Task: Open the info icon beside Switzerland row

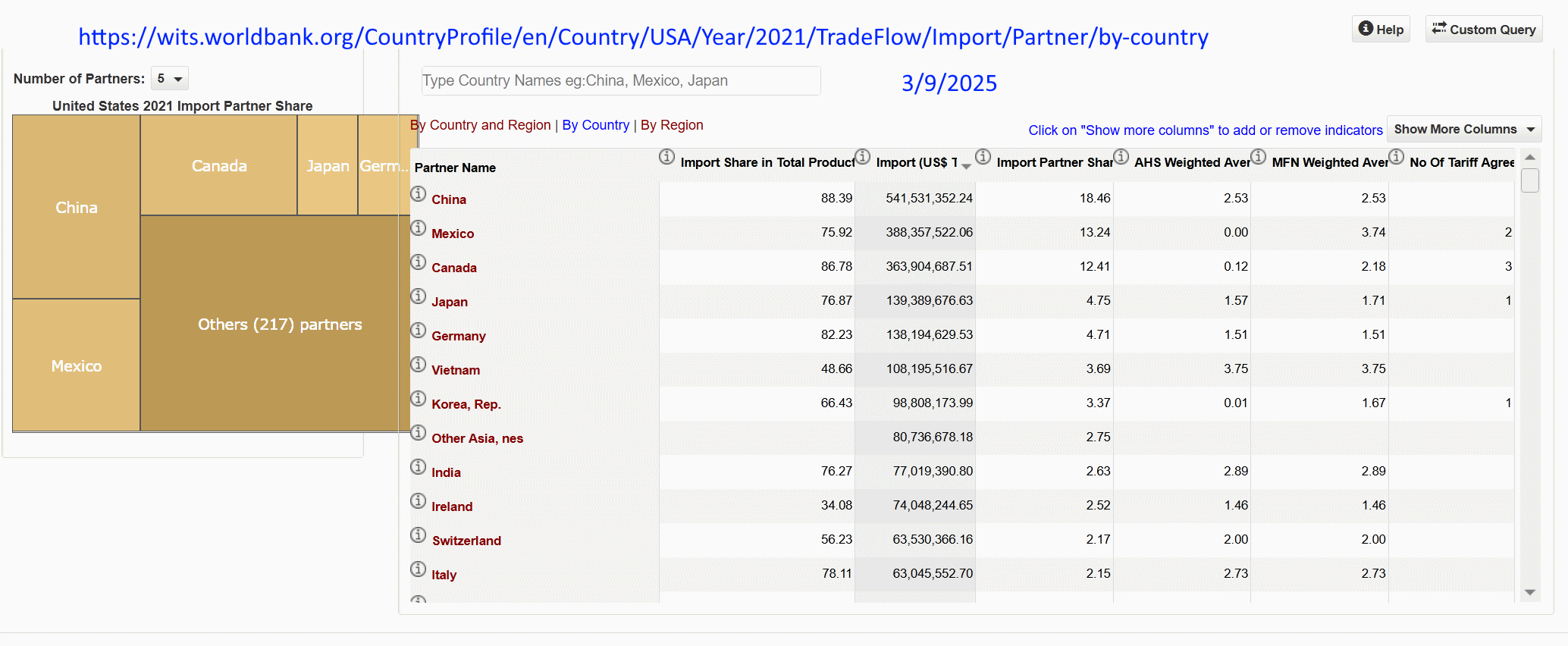Action: [418, 535]
